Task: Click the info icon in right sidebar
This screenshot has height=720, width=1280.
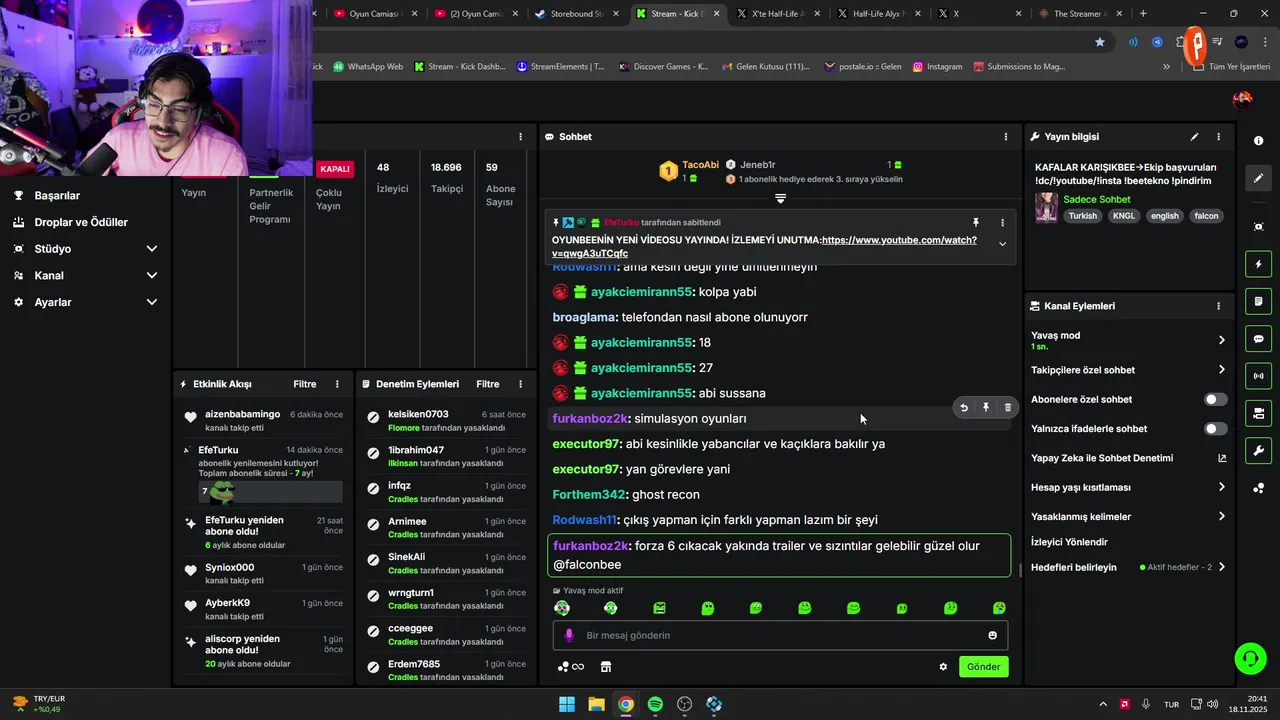Action: [x=1258, y=141]
